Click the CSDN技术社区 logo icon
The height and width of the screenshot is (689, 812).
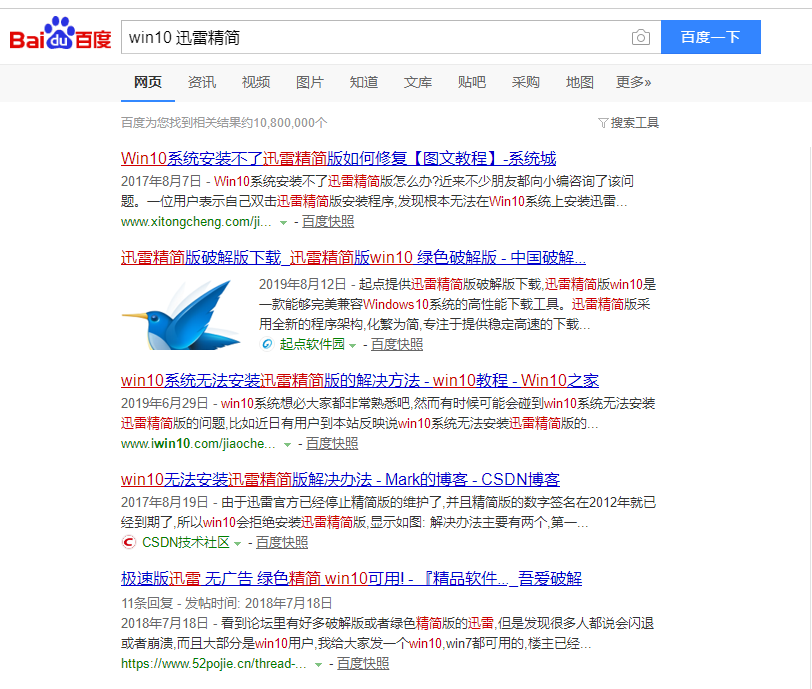128,542
